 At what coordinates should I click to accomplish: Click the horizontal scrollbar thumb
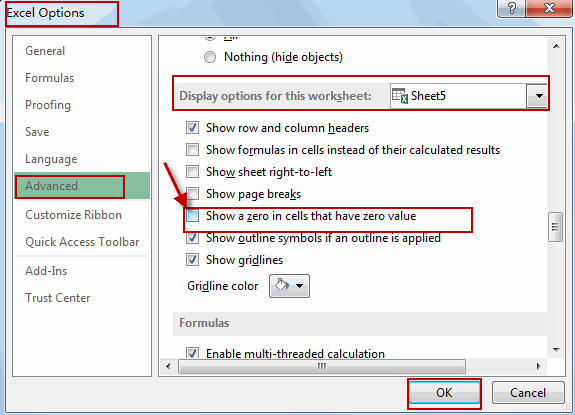(322, 366)
